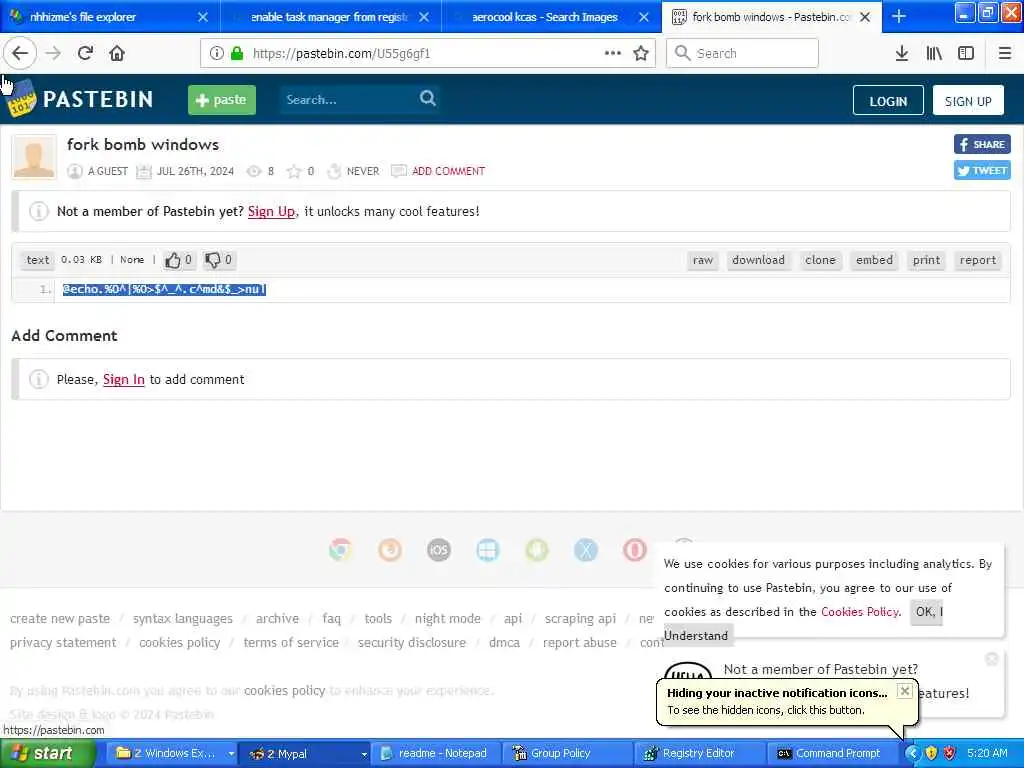Image resolution: width=1024 pixels, height=768 pixels.
Task: Show hidden tray icons arrow
Action: click(911, 753)
